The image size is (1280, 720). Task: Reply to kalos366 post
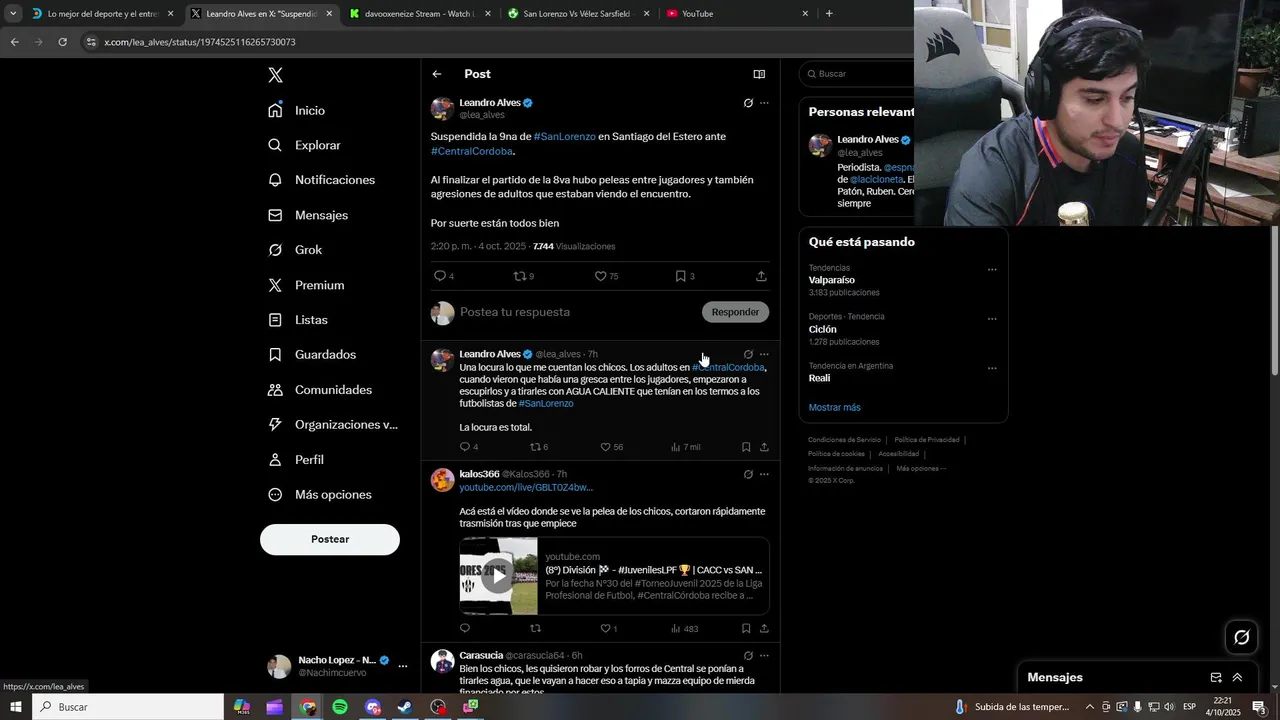point(464,629)
